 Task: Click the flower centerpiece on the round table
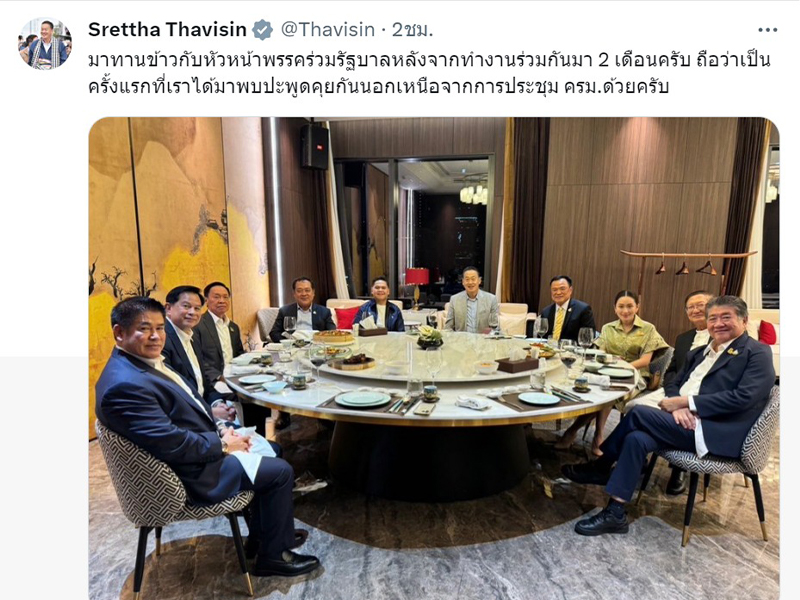(x=430, y=337)
